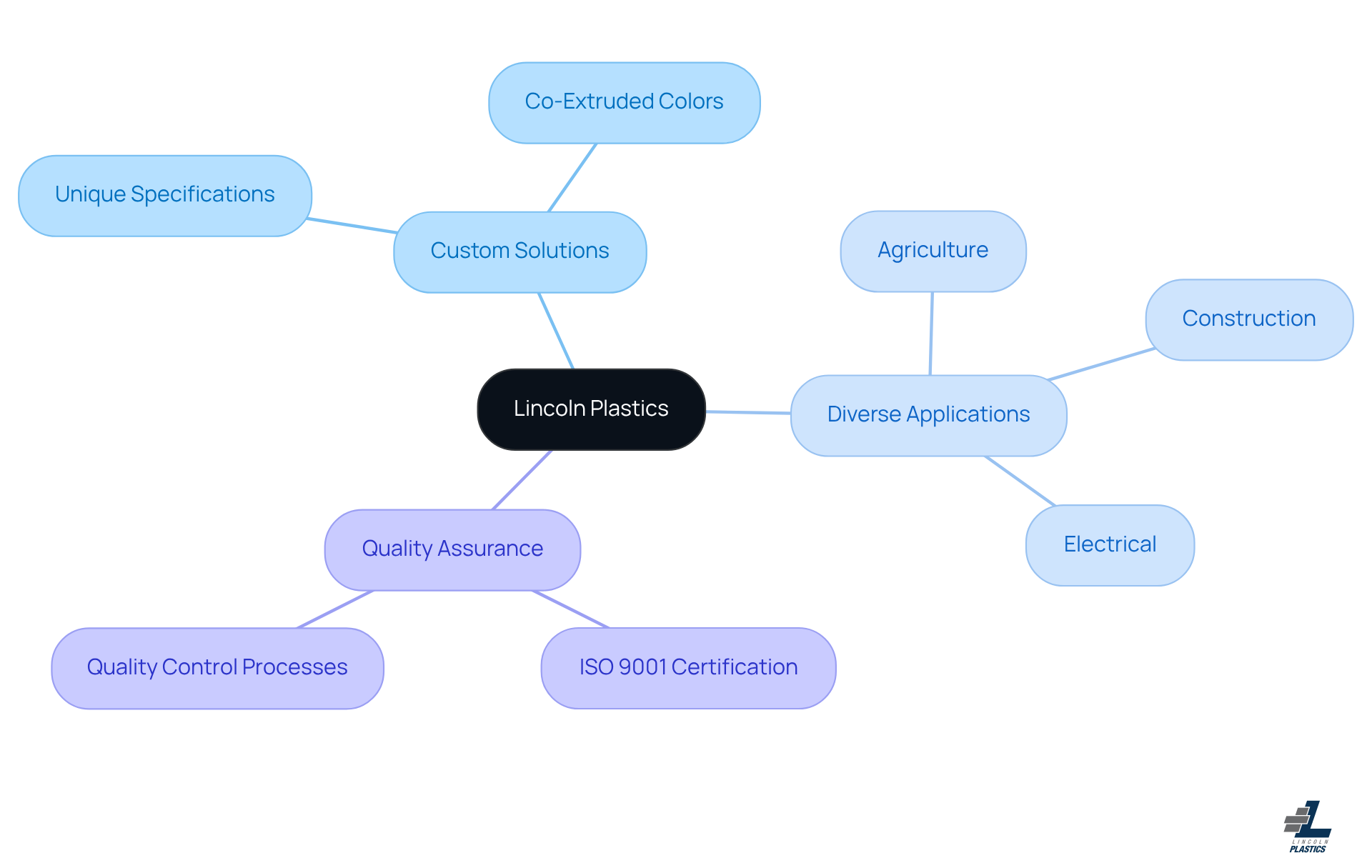Click the Unique Specifications node
The image size is (1372, 868).
164,195
